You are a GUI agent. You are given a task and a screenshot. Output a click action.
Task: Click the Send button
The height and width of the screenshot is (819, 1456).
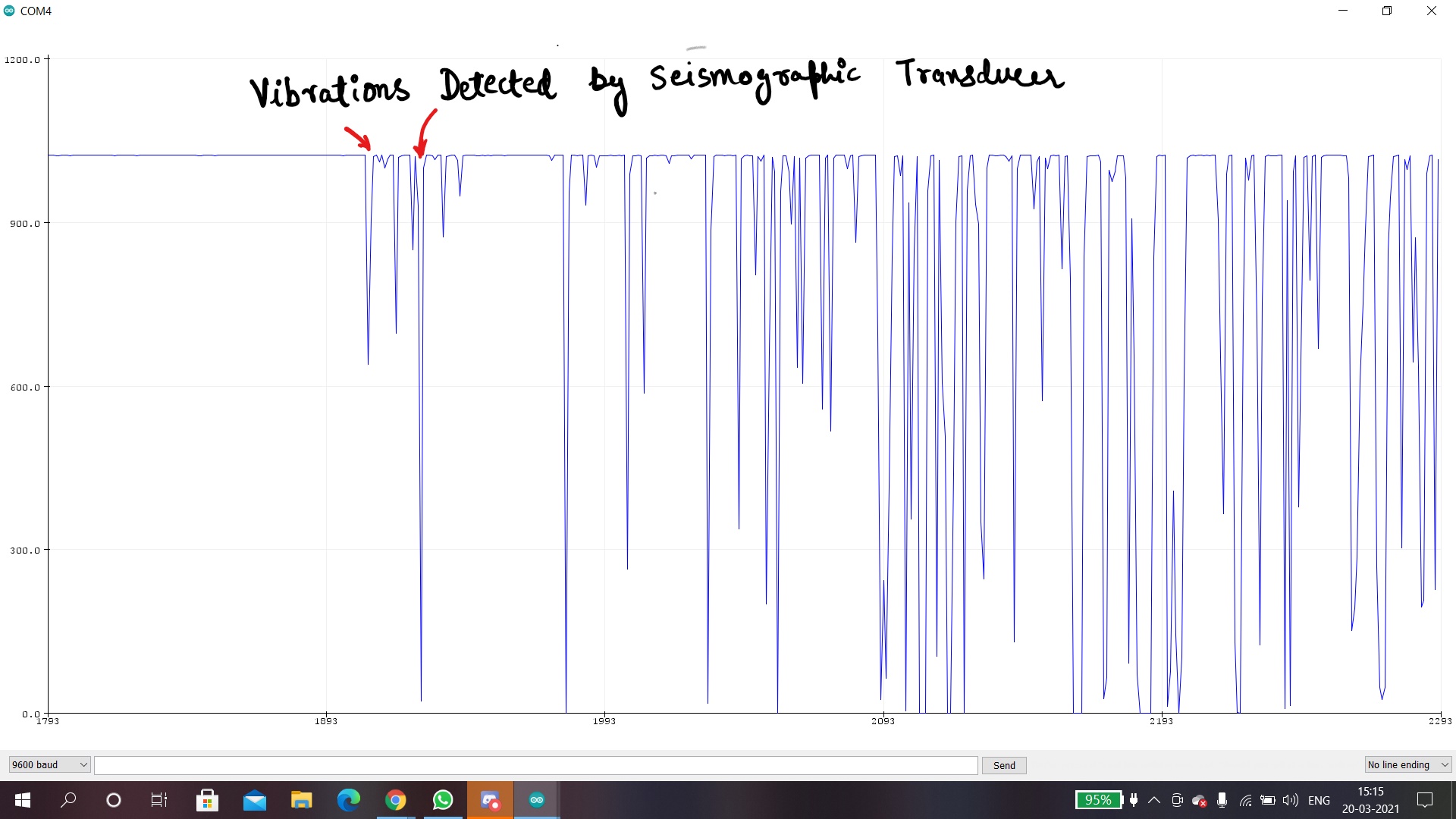click(x=1004, y=765)
